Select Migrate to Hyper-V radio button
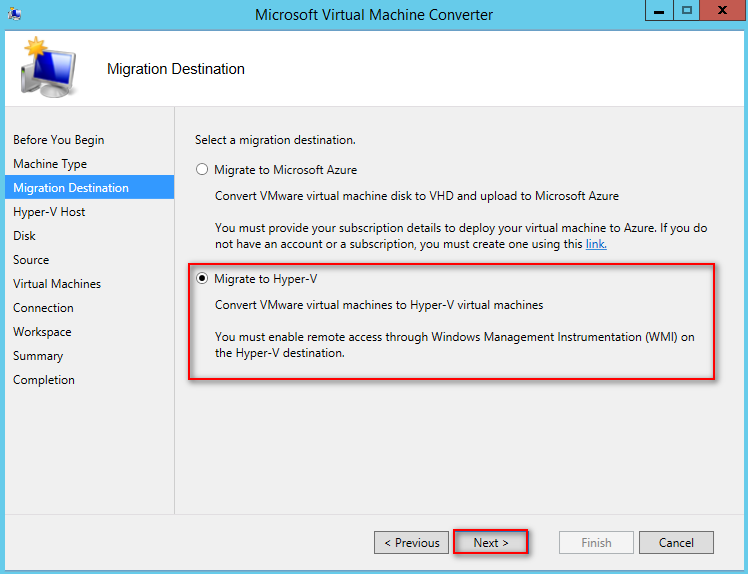 pyautogui.click(x=202, y=278)
